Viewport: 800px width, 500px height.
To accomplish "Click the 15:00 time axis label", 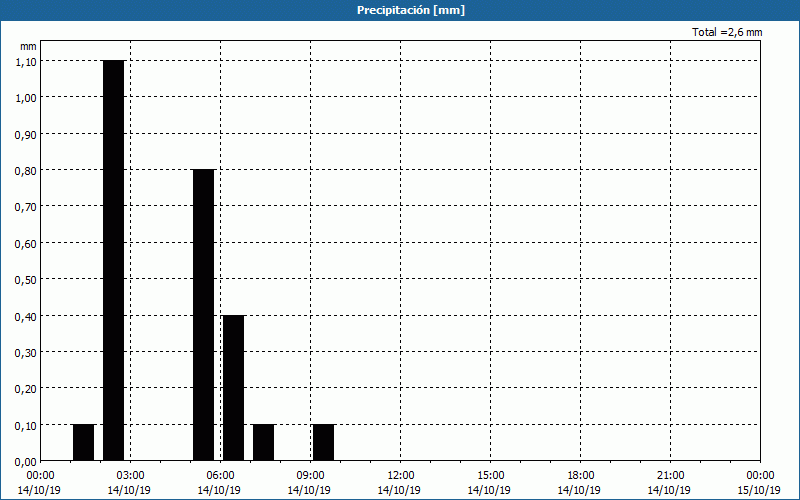I will pyautogui.click(x=490, y=476).
